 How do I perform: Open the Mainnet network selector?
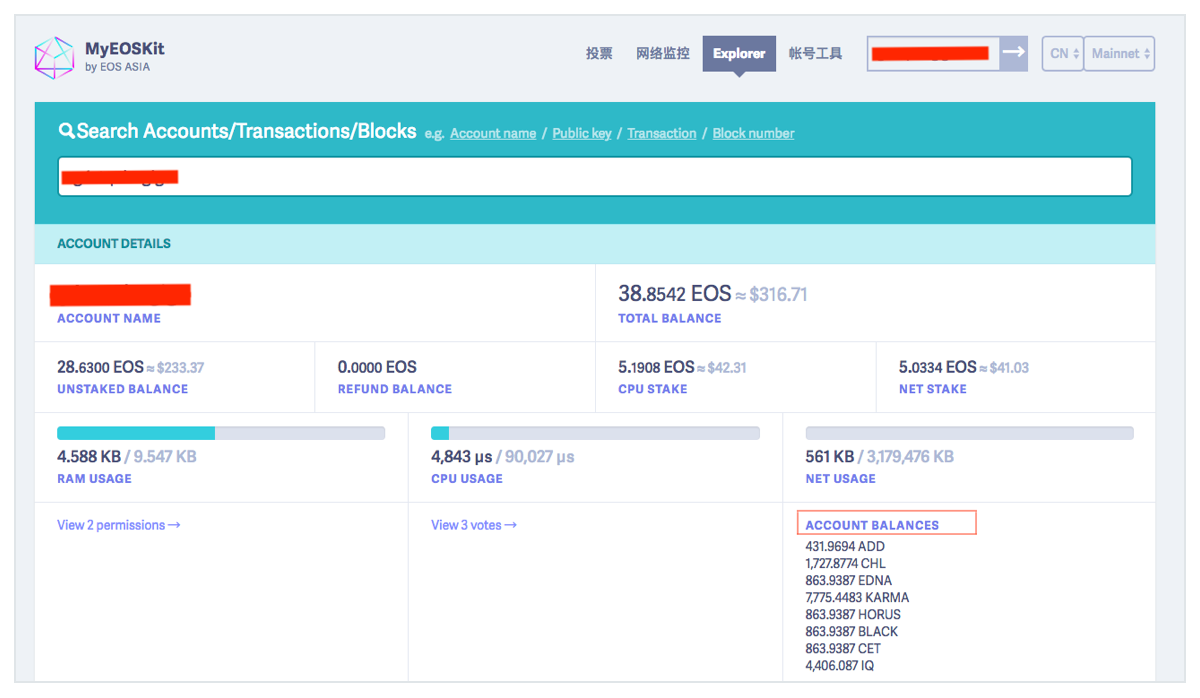1119,53
